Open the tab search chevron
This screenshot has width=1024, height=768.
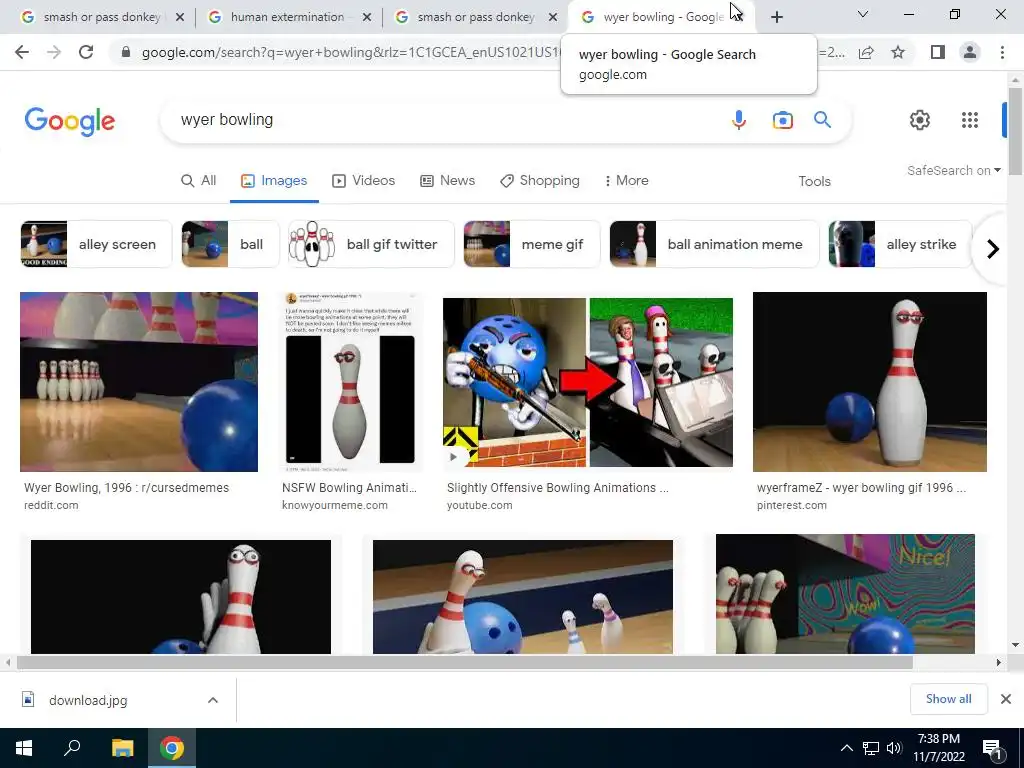click(x=862, y=14)
